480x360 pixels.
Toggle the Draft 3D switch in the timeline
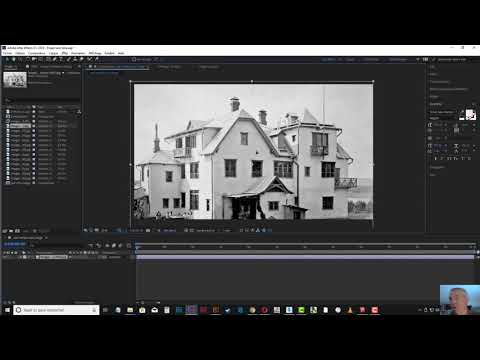coord(99,245)
